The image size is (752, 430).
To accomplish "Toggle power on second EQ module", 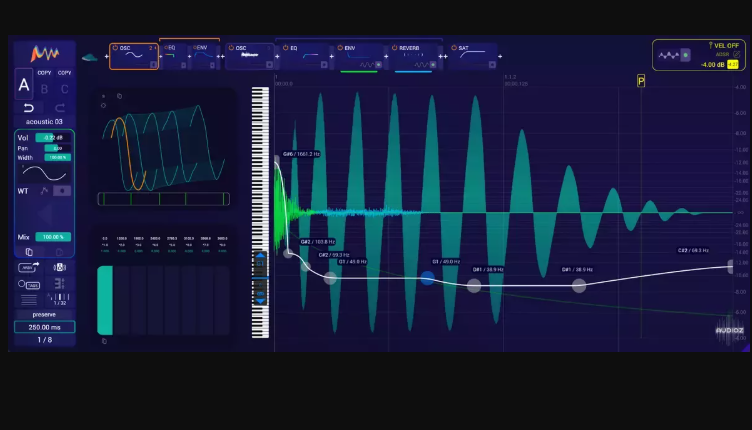I will [x=286, y=47].
